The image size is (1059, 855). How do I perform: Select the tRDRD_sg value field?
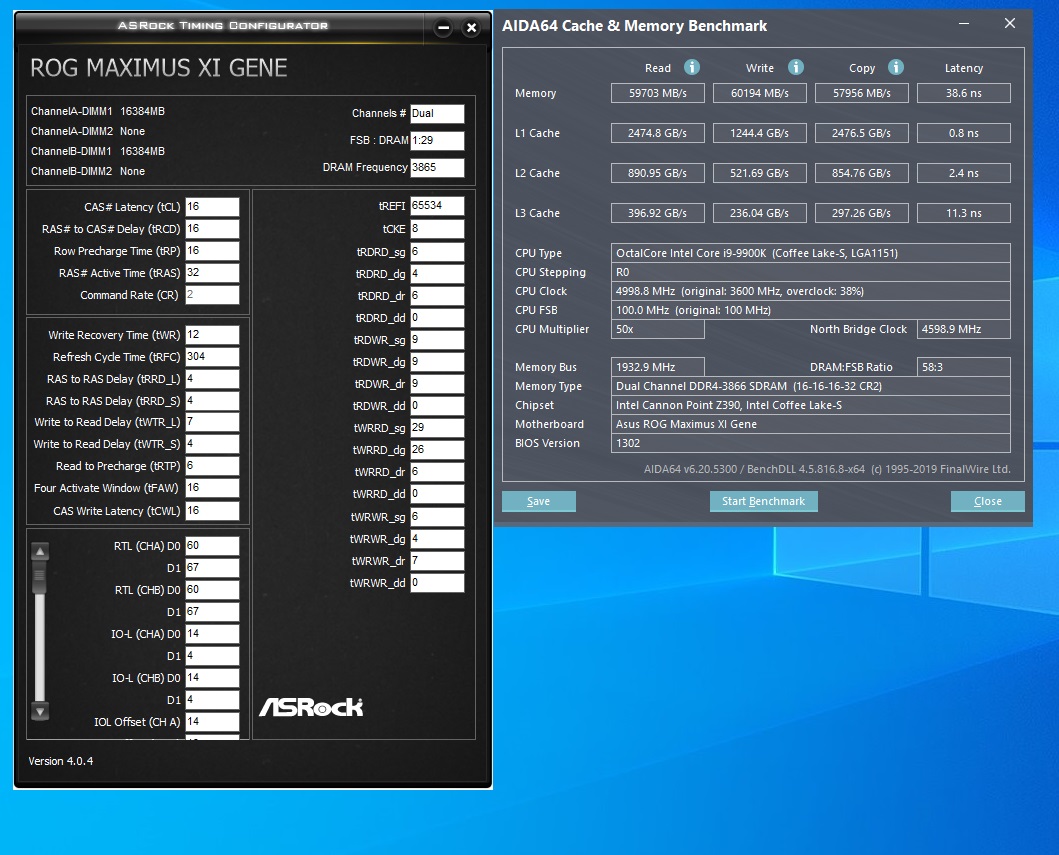pyautogui.click(x=437, y=252)
